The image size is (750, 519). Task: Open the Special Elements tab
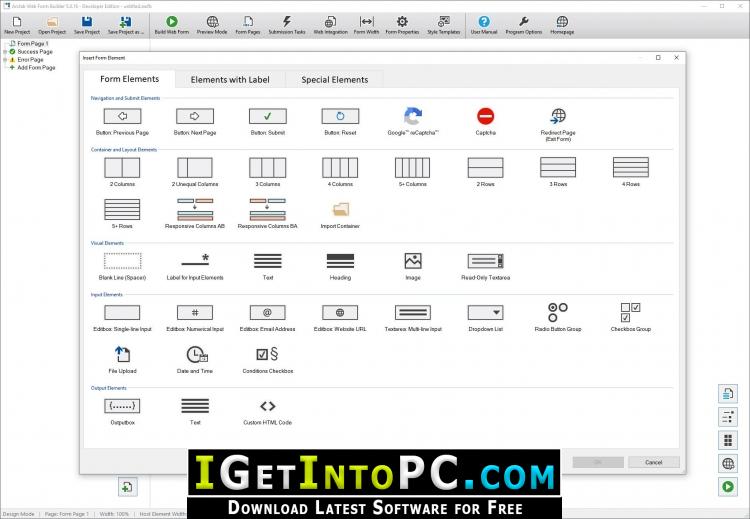334,79
